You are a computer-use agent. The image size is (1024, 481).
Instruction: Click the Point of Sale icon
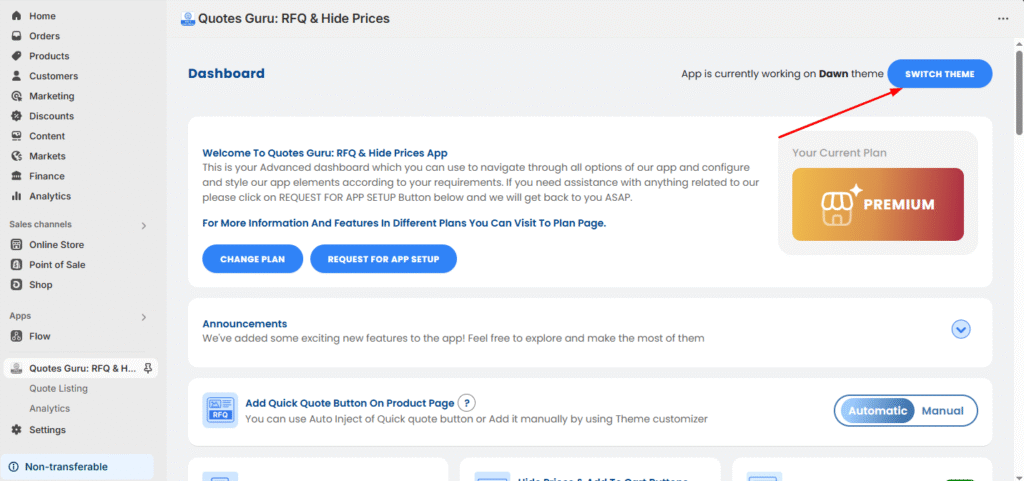coord(16,265)
